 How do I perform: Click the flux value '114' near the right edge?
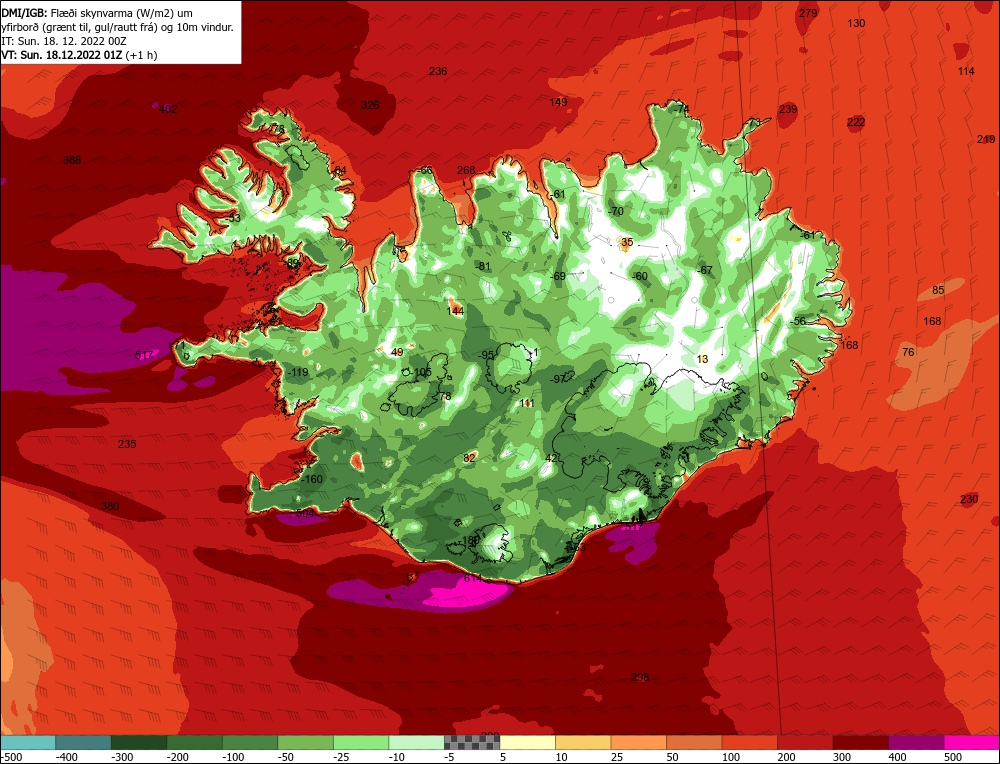966,71
